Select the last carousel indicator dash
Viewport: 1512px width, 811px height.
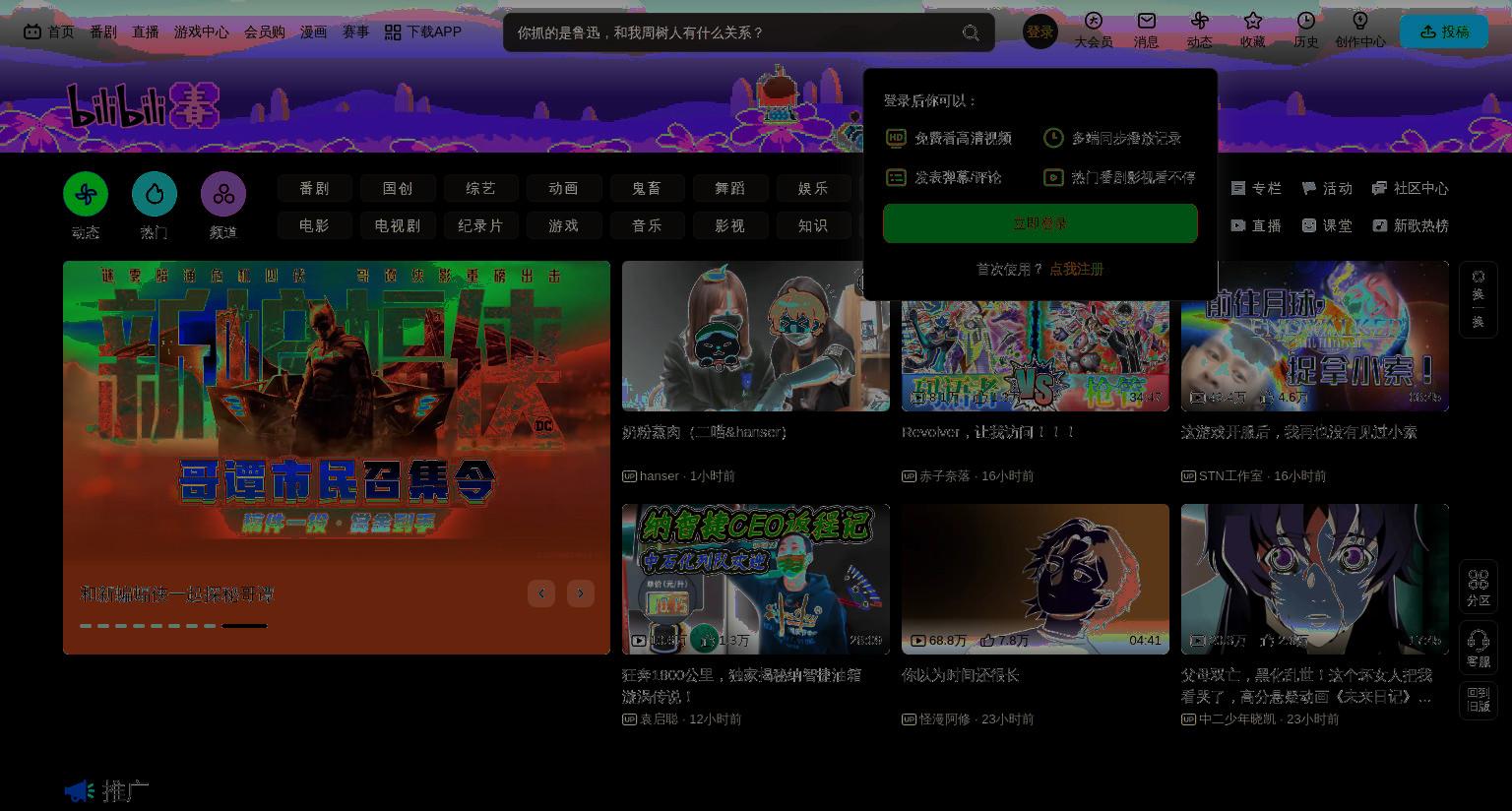point(244,626)
